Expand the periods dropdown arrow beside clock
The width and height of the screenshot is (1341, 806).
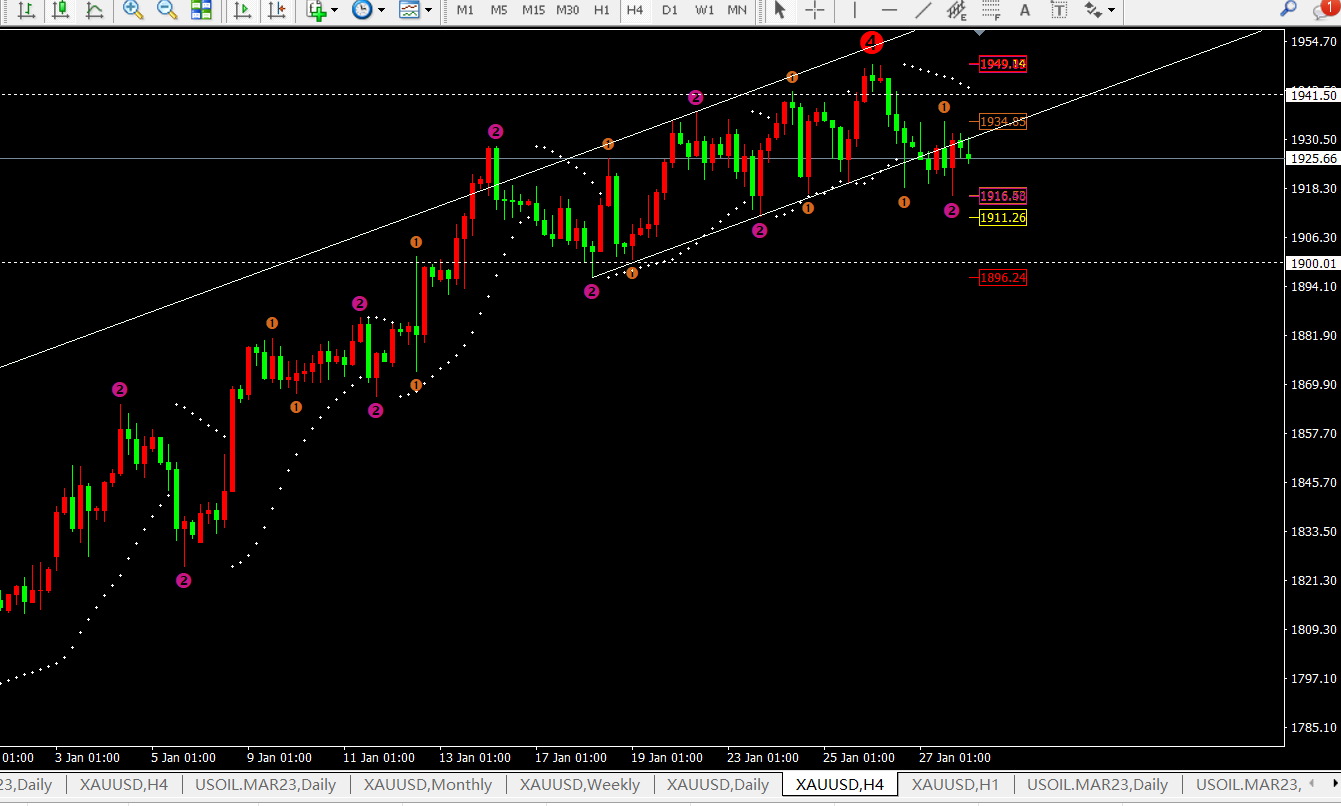click(381, 11)
